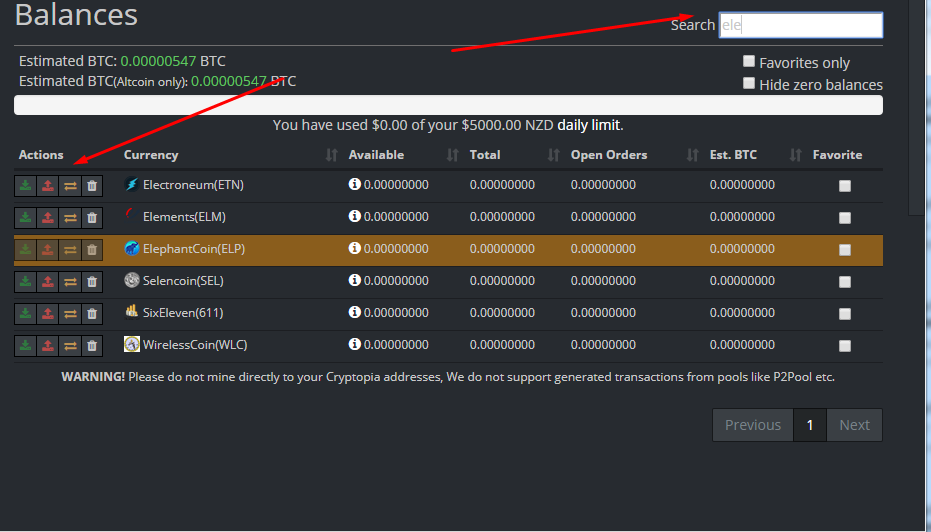The image size is (931, 532).
Task: Click the trash icon in ElephantCoin row
Action: coord(92,249)
